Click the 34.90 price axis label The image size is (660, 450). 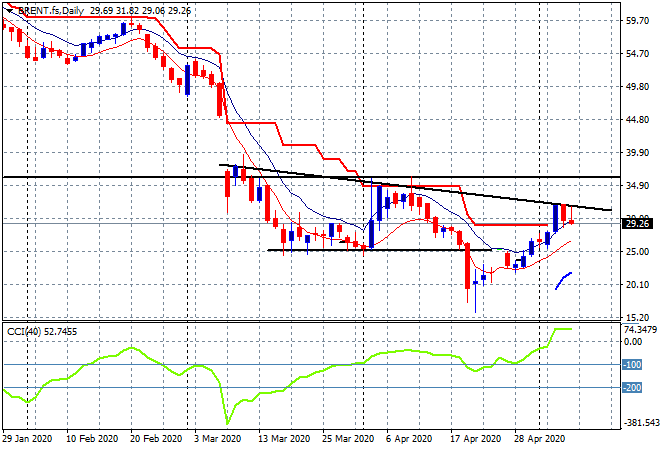click(x=637, y=186)
